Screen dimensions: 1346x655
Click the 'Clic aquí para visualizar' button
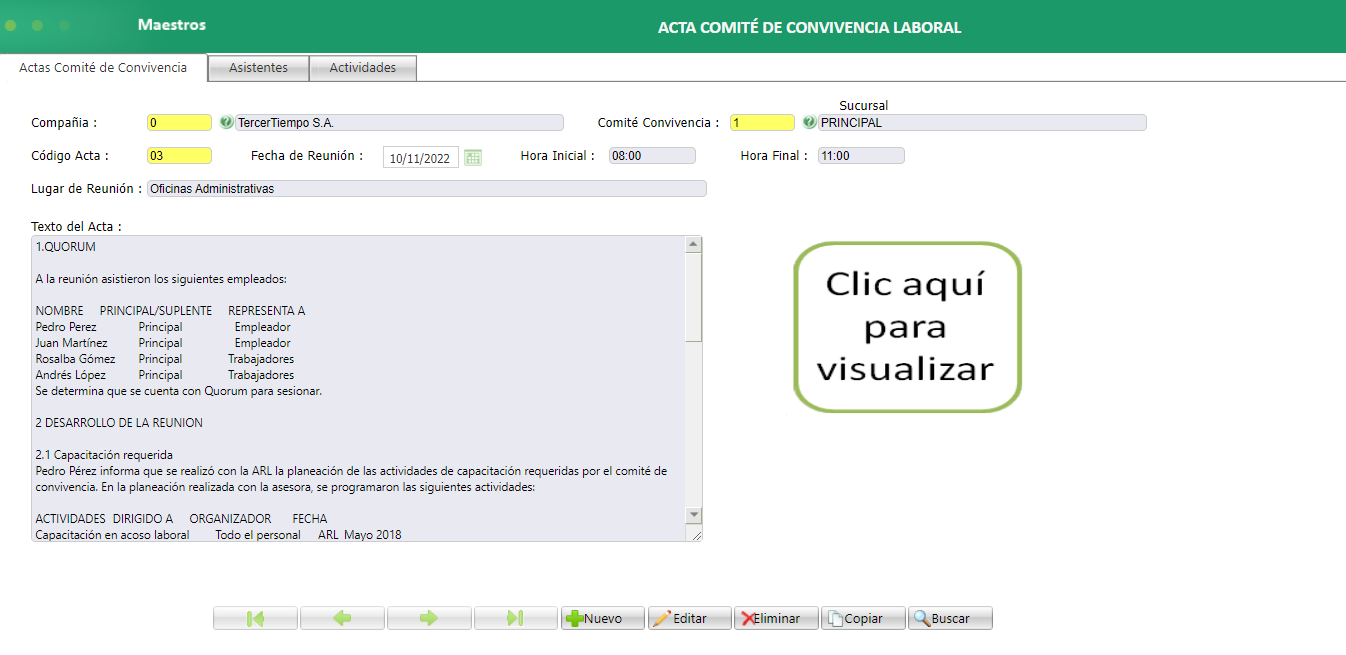click(x=906, y=327)
